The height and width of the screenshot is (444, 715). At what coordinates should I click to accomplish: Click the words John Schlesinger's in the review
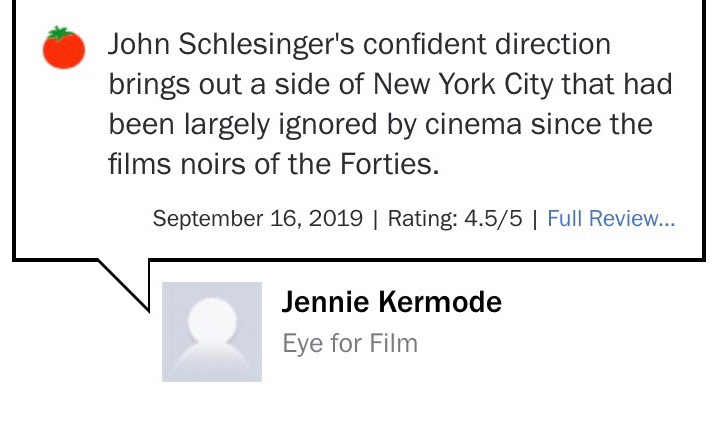tap(231, 45)
